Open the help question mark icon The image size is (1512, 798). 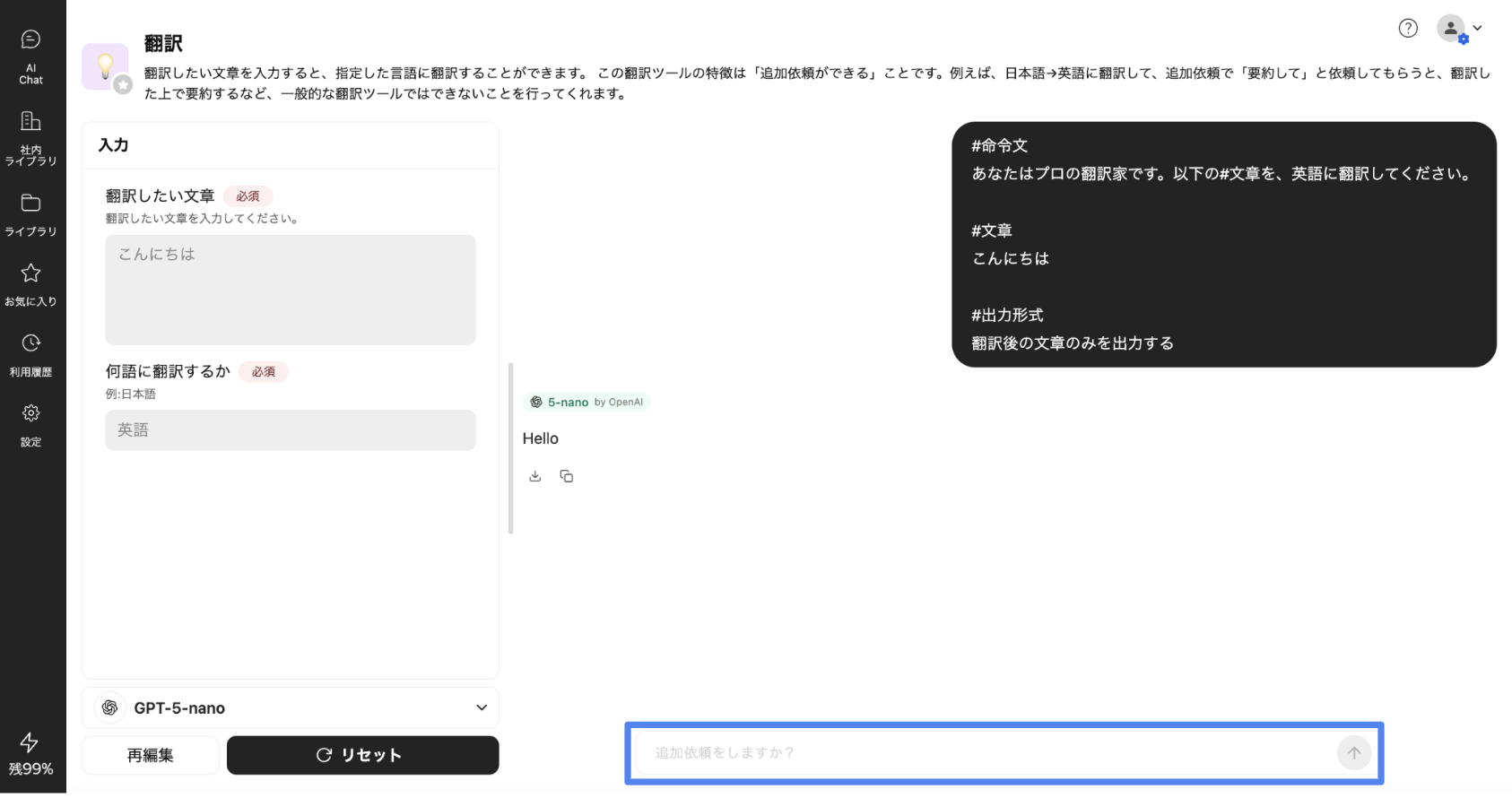coord(1408,29)
